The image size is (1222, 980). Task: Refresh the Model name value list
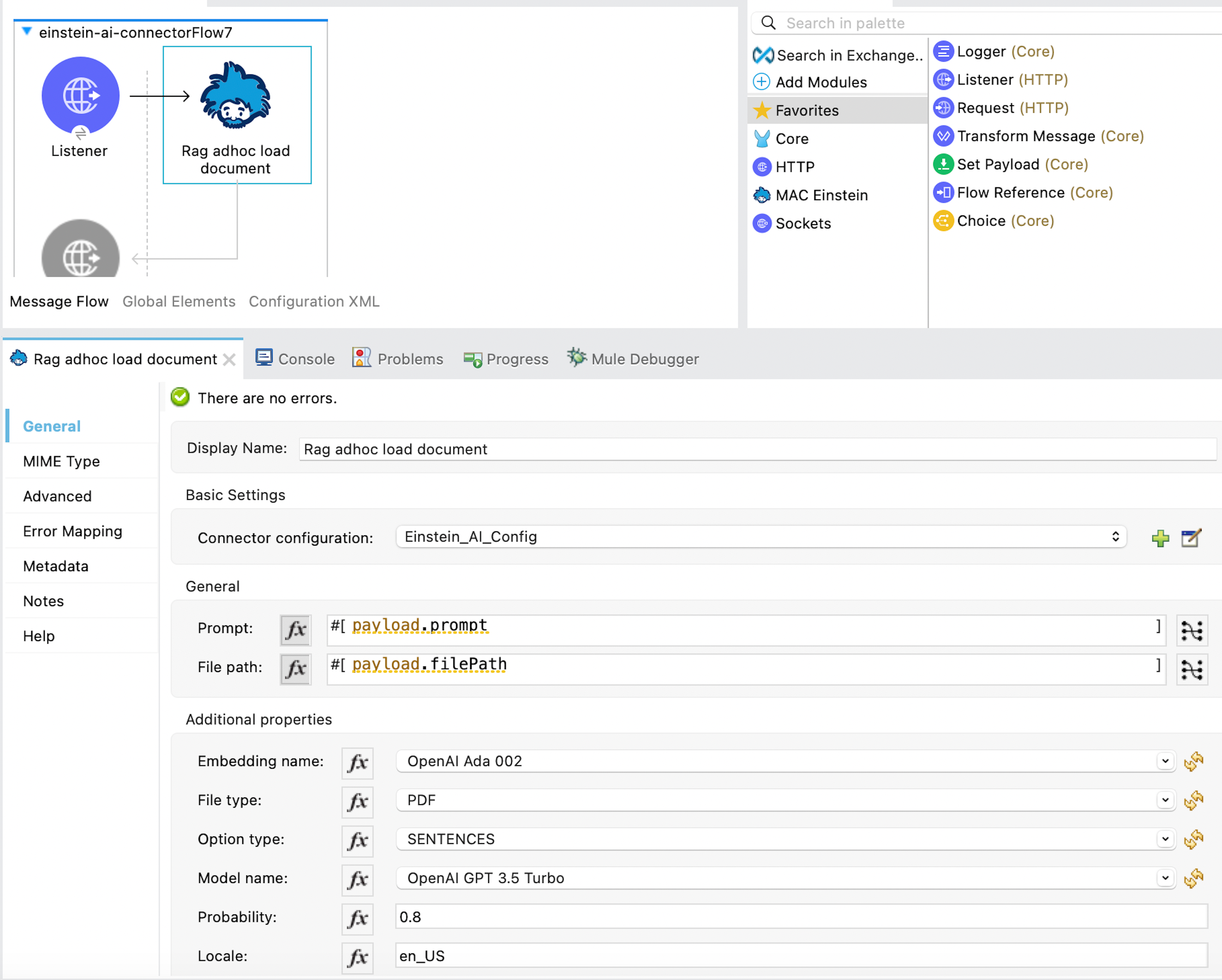(x=1194, y=878)
